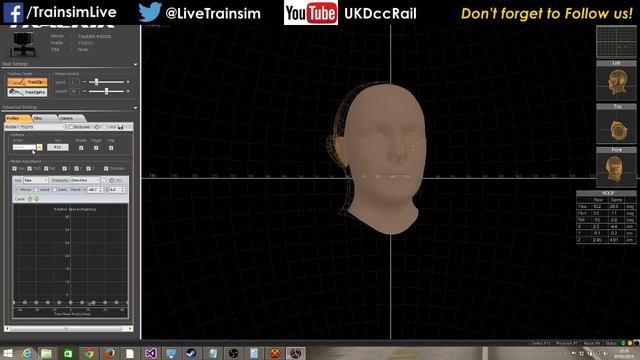Click the Point X value field
The height and width of the screenshot is (360, 640).
pyautogui.click(x=94, y=190)
